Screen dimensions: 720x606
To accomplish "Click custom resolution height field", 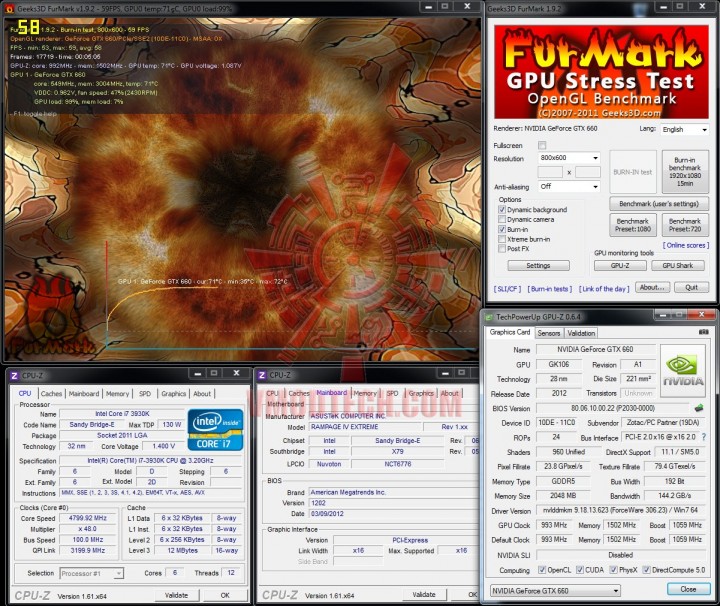I will [588, 172].
